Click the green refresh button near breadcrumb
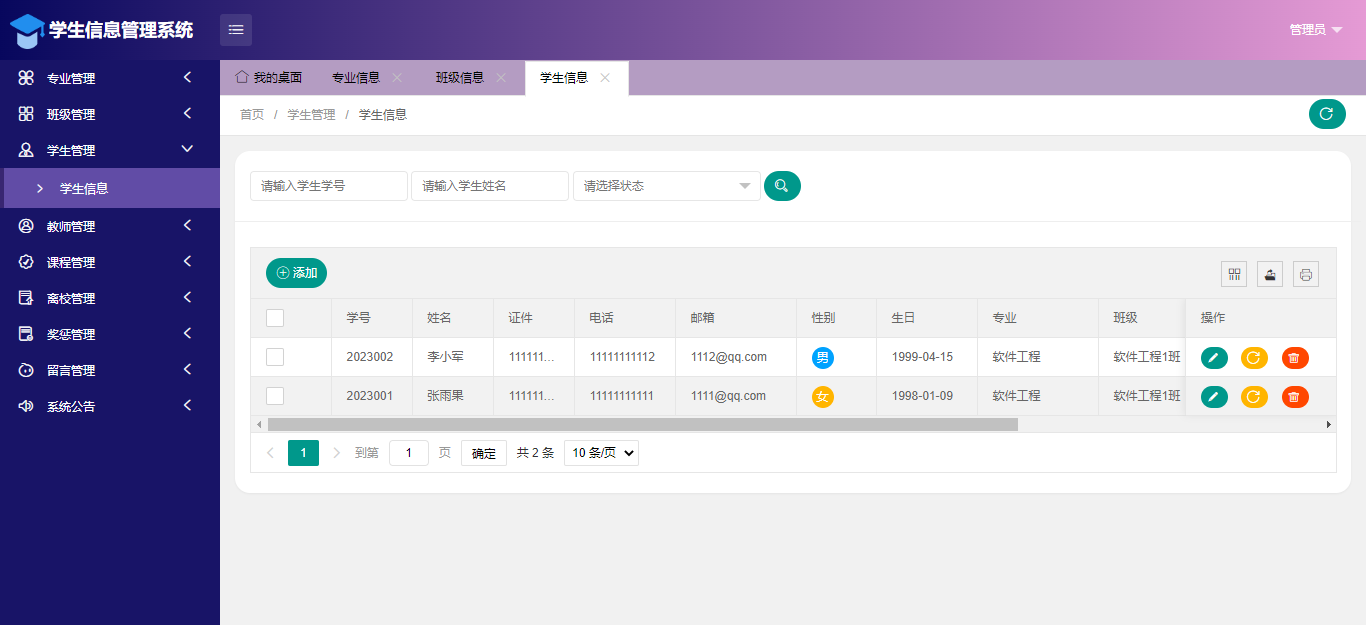This screenshot has width=1366, height=625. point(1327,114)
